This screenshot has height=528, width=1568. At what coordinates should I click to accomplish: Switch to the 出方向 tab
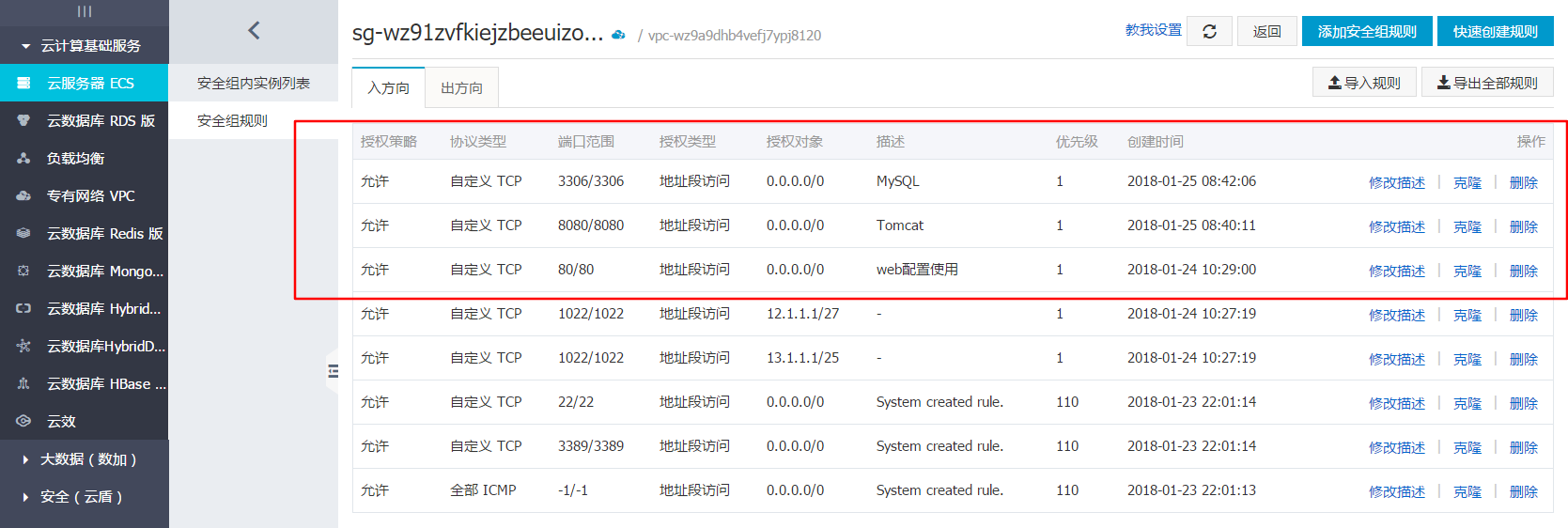point(461,87)
